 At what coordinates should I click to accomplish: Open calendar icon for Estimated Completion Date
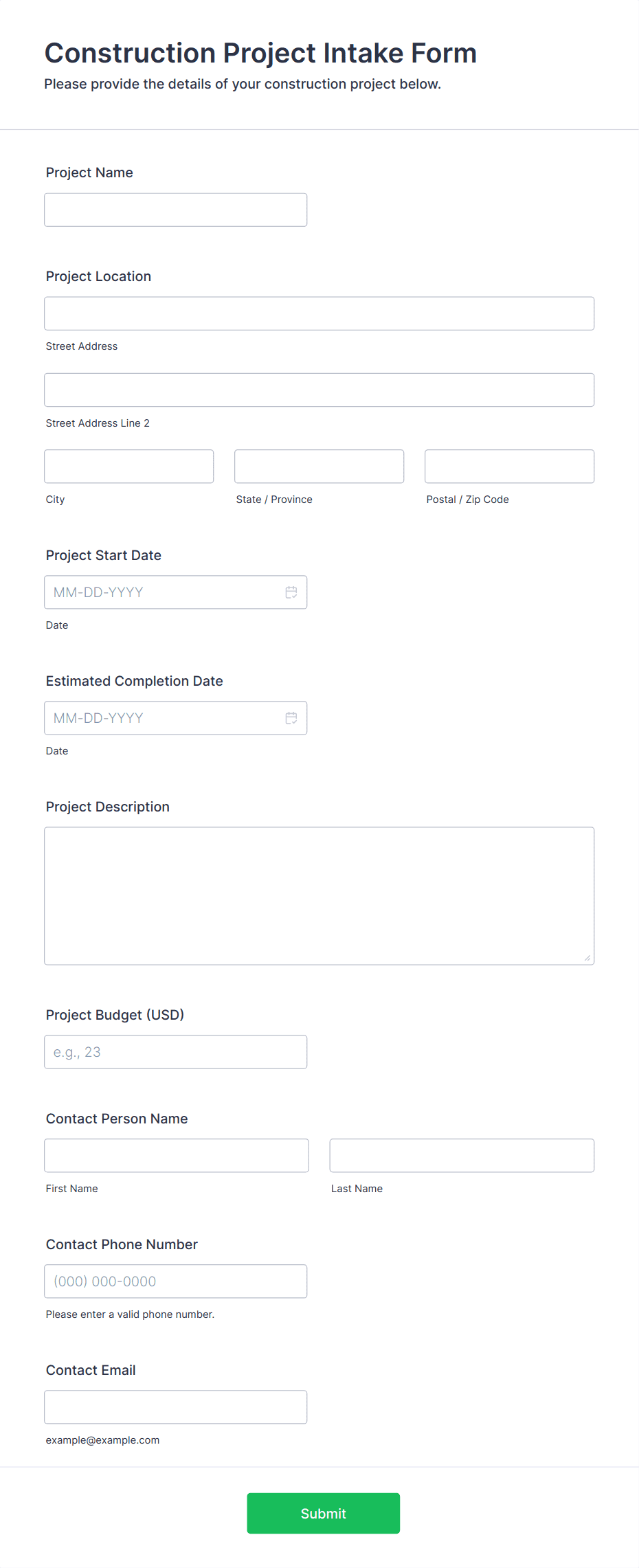point(291,718)
